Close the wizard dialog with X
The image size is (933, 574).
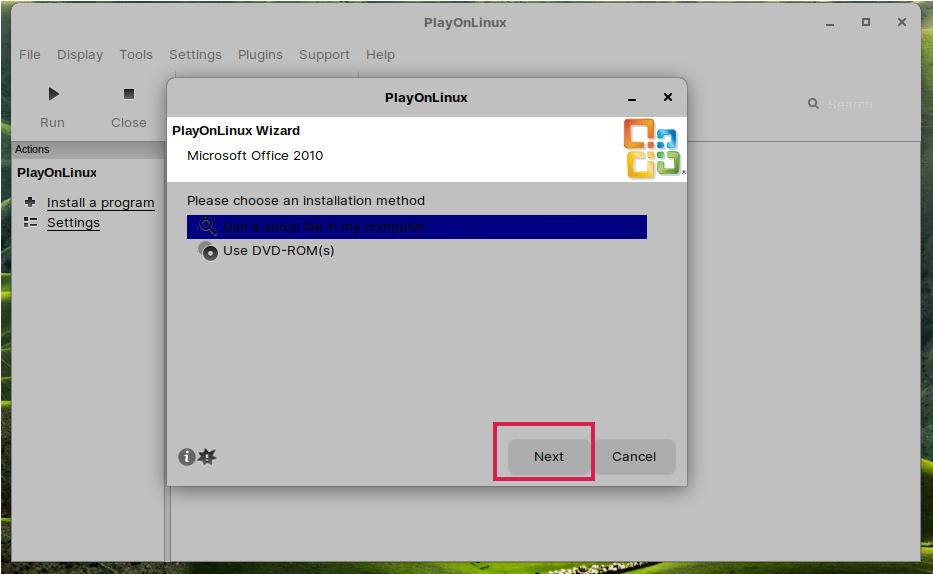click(668, 97)
